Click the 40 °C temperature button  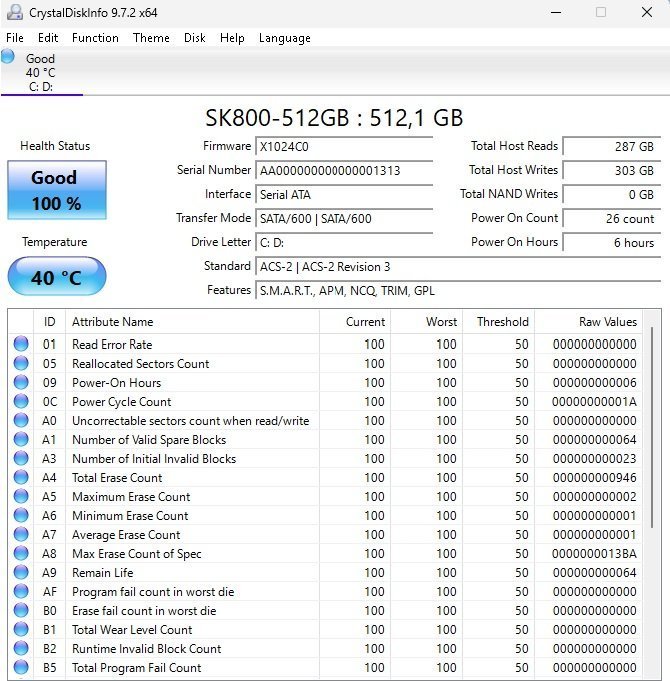tap(56, 277)
